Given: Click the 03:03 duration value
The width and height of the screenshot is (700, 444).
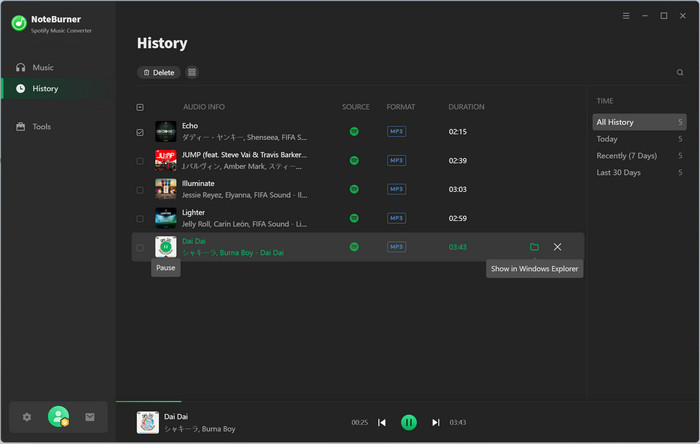Looking at the screenshot, I should click(458, 189).
